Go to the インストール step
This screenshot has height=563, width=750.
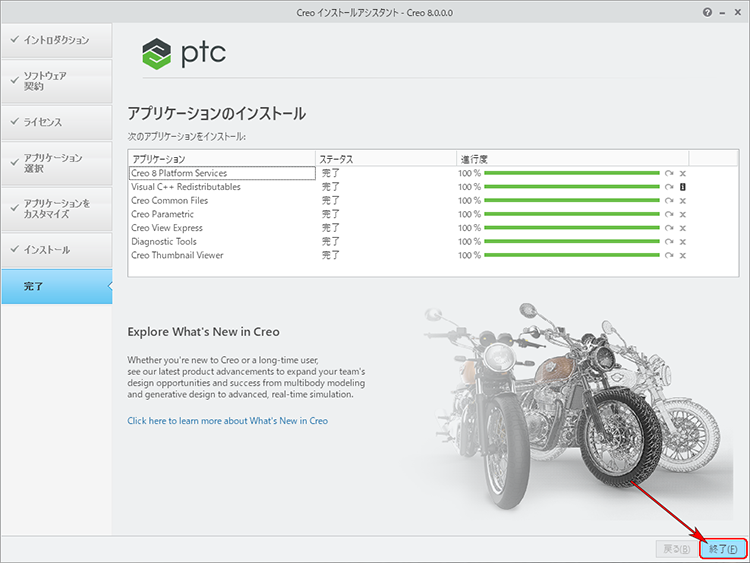pyautogui.click(x=56, y=250)
